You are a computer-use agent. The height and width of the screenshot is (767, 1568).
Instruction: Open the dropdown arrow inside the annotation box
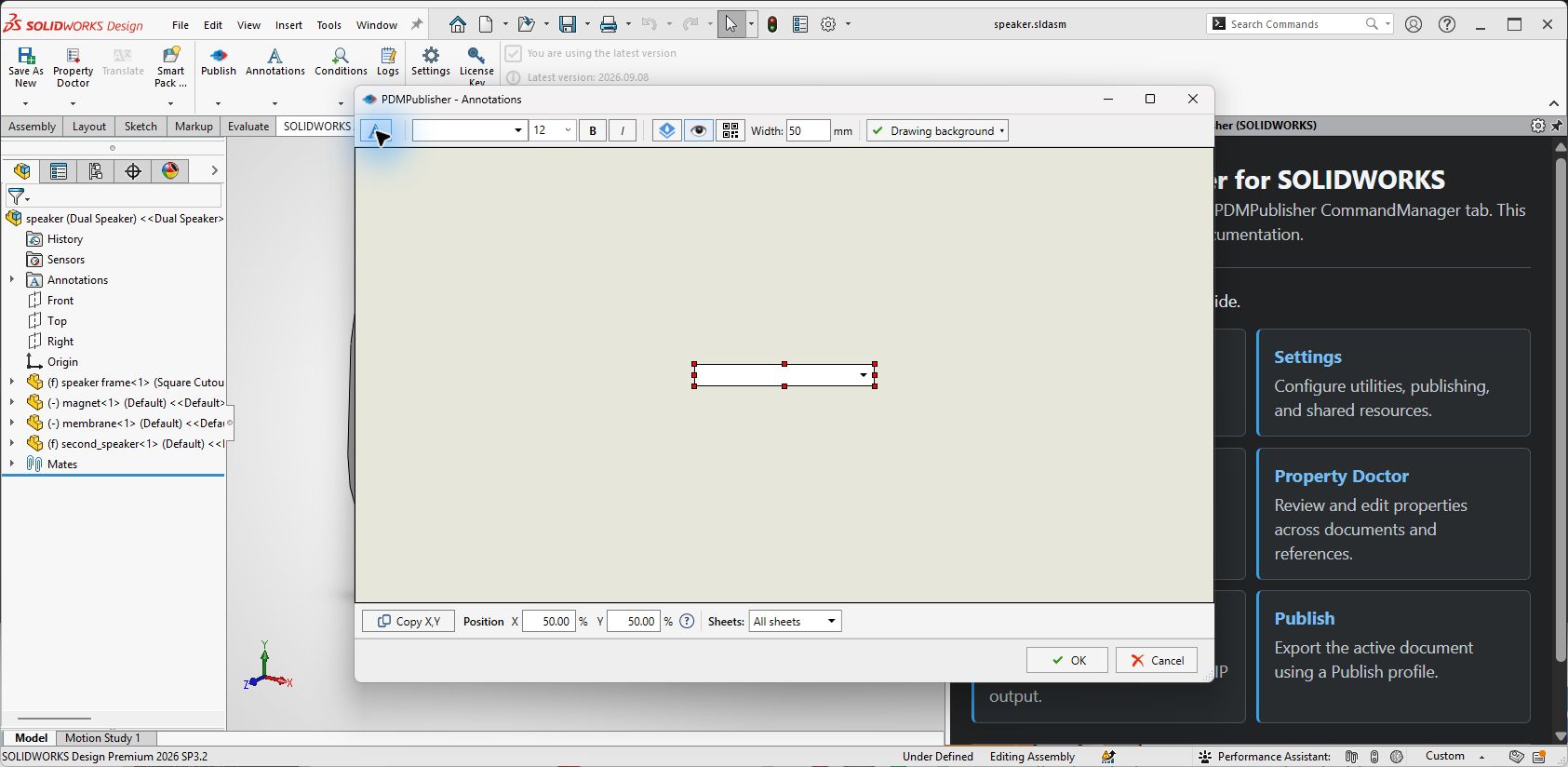[864, 376]
